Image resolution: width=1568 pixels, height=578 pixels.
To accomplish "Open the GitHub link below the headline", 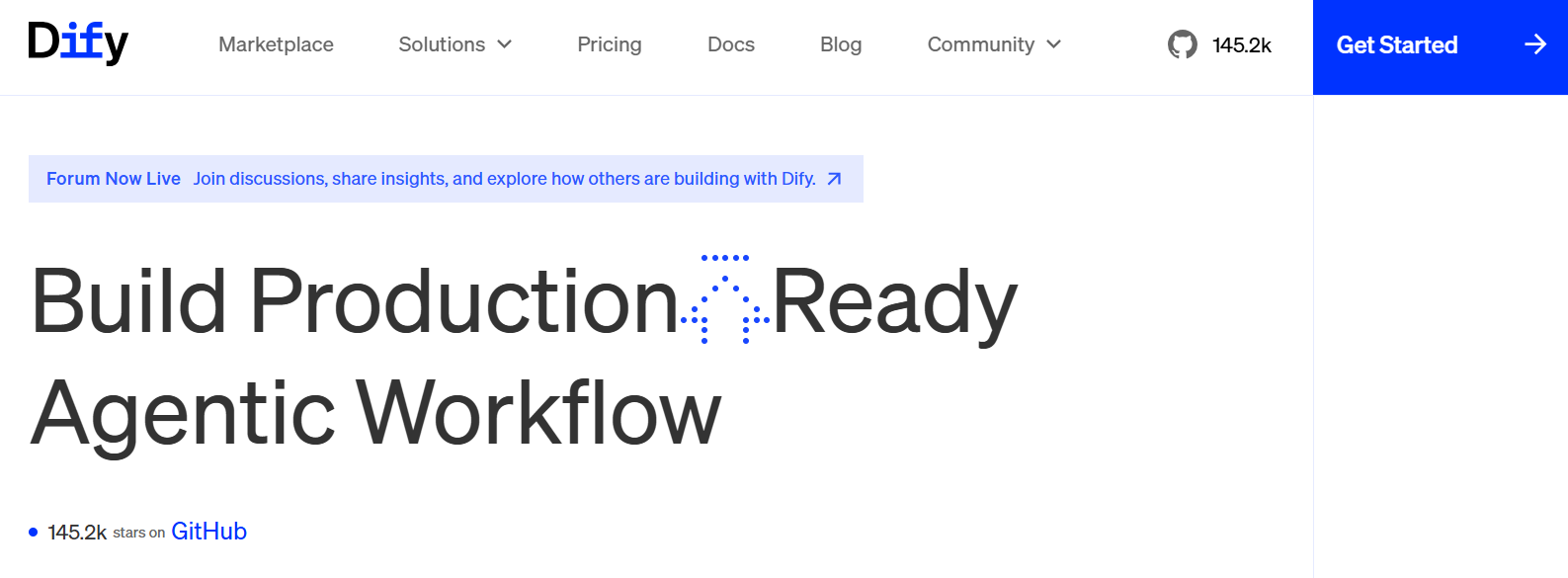I will tap(208, 532).
